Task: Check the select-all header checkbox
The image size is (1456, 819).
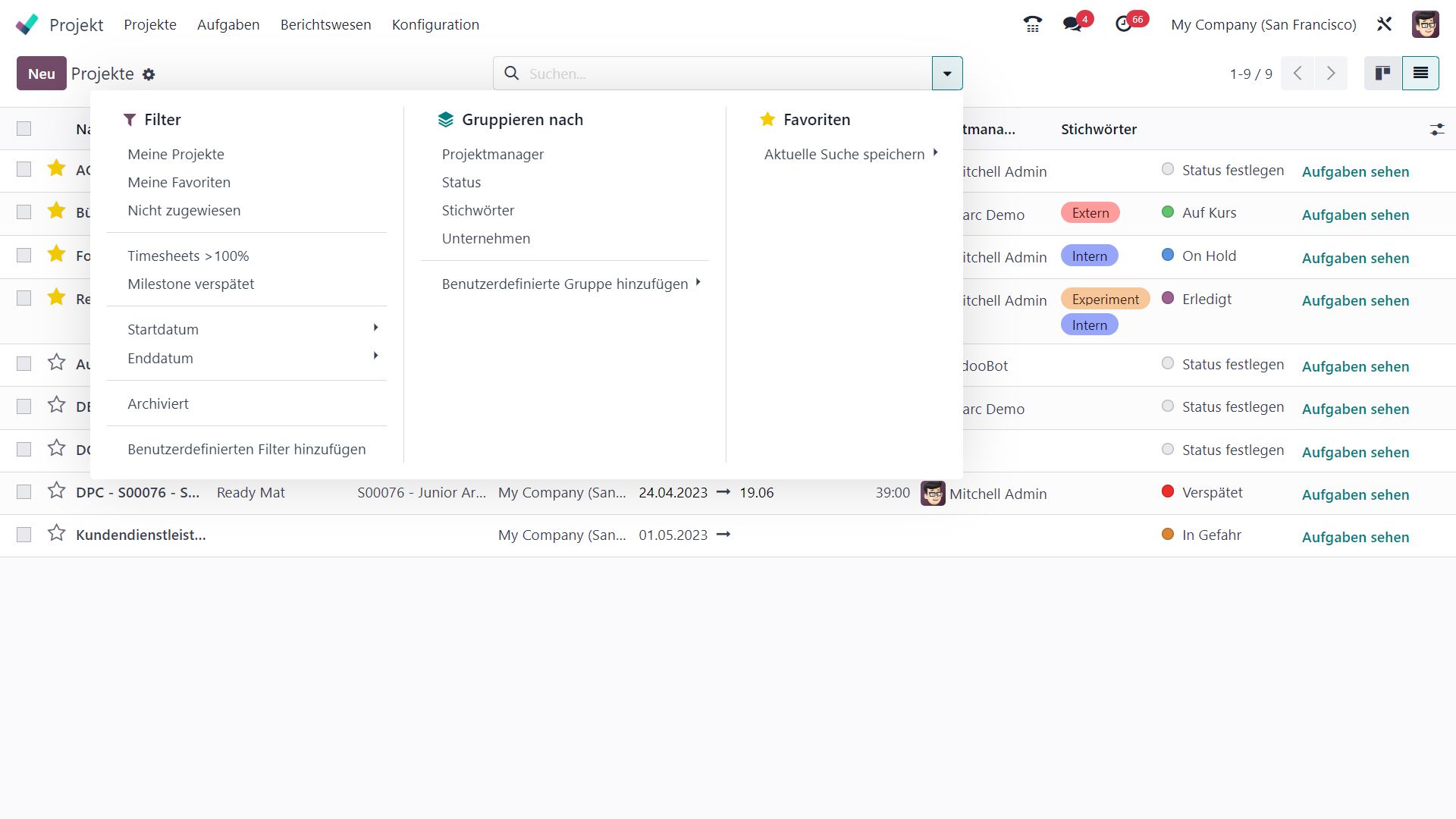Action: 24,129
